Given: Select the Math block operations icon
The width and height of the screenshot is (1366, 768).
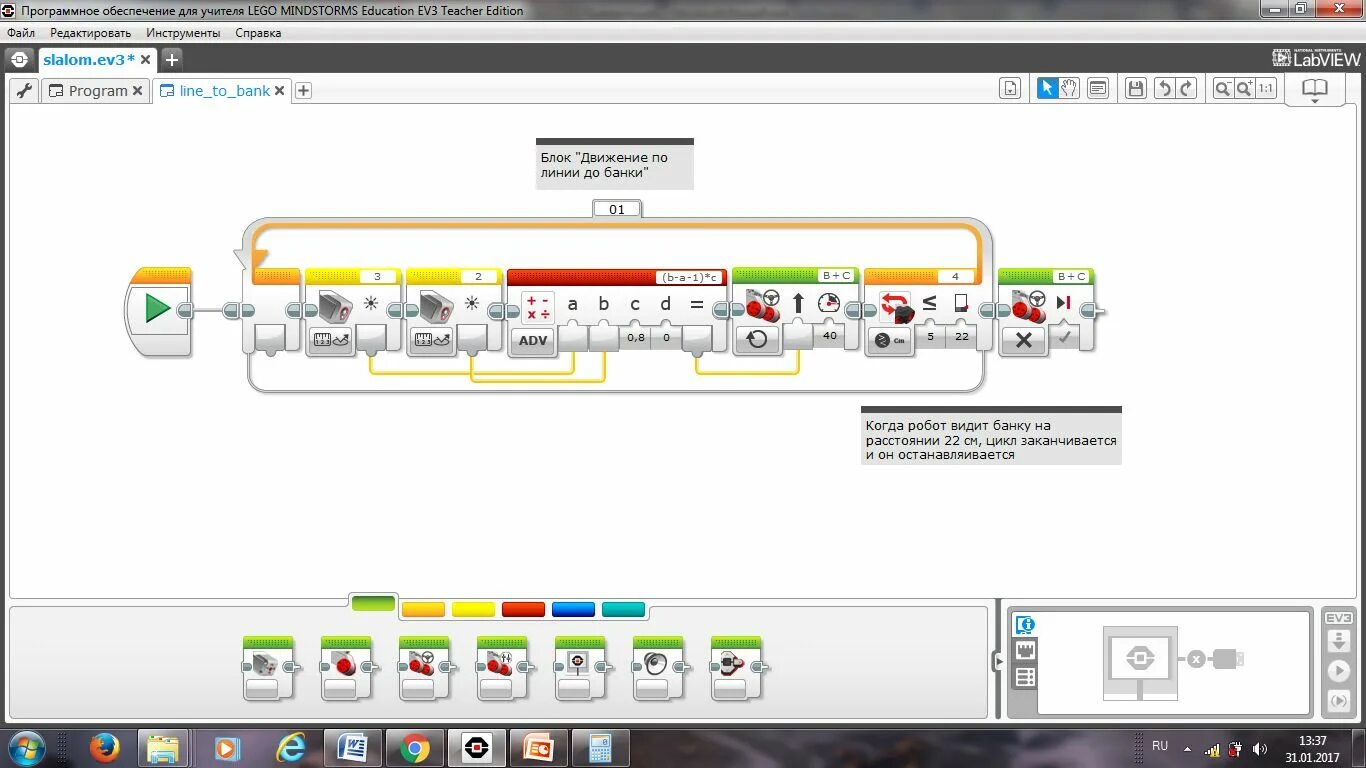Looking at the screenshot, I should click(x=538, y=307).
